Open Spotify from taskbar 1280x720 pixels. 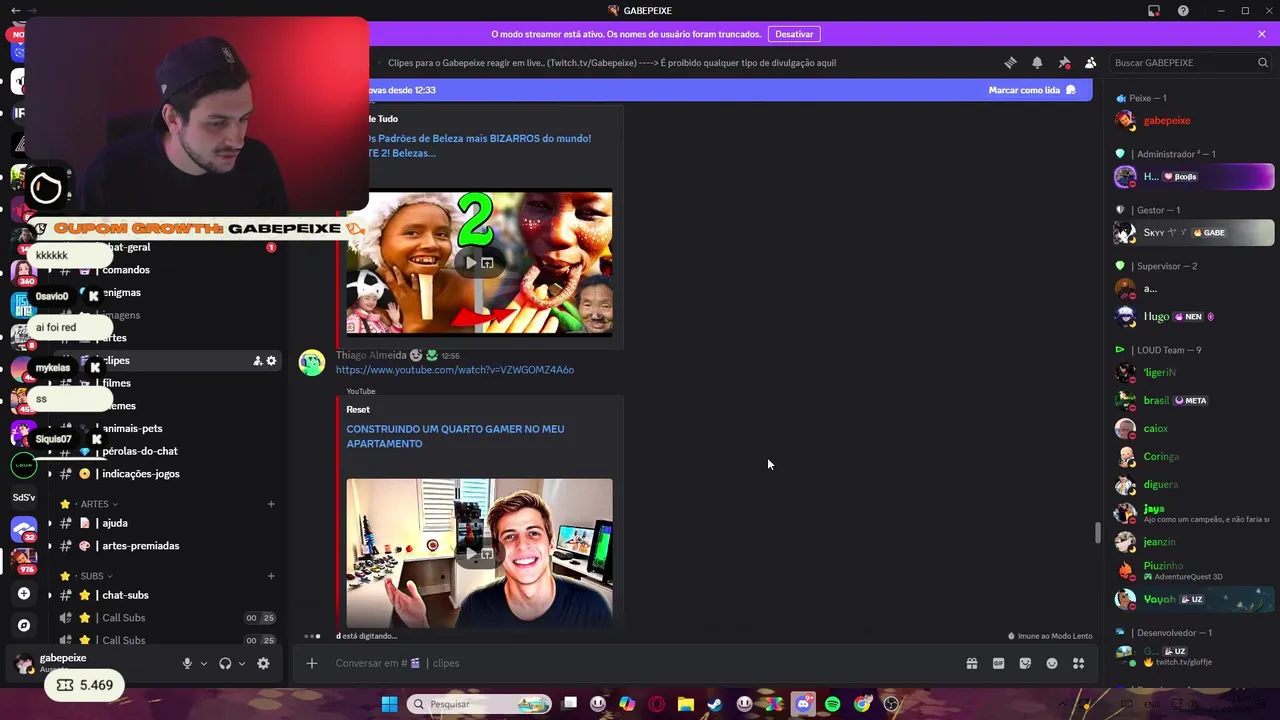click(x=833, y=704)
